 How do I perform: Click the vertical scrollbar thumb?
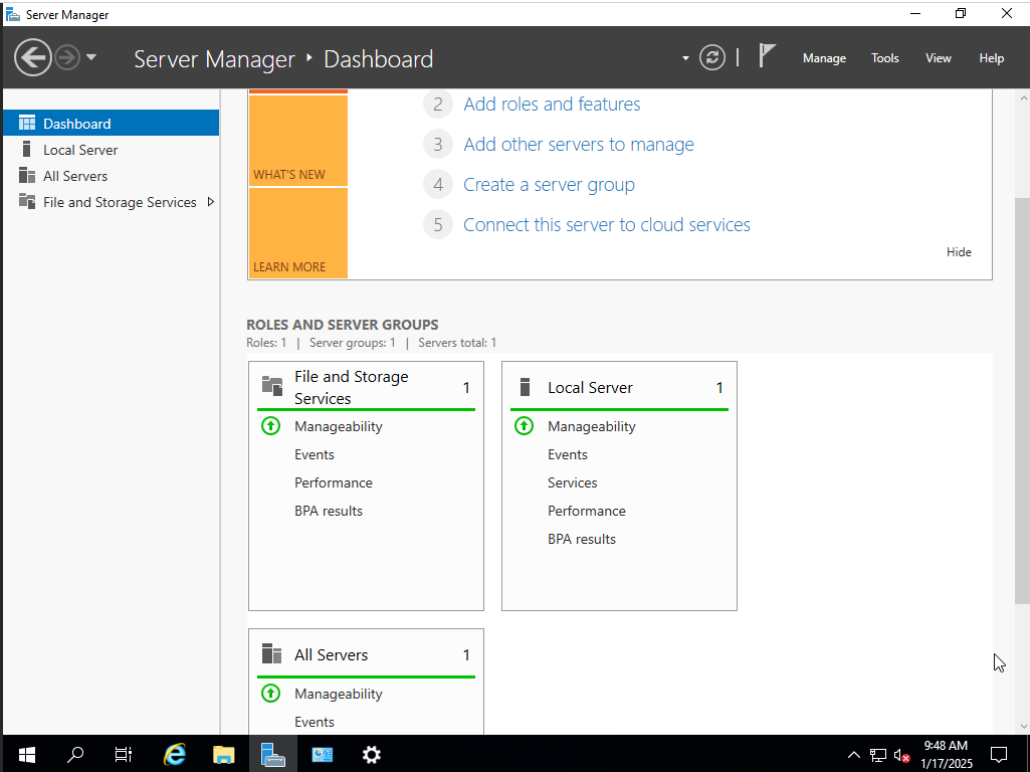[x=1022, y=401]
